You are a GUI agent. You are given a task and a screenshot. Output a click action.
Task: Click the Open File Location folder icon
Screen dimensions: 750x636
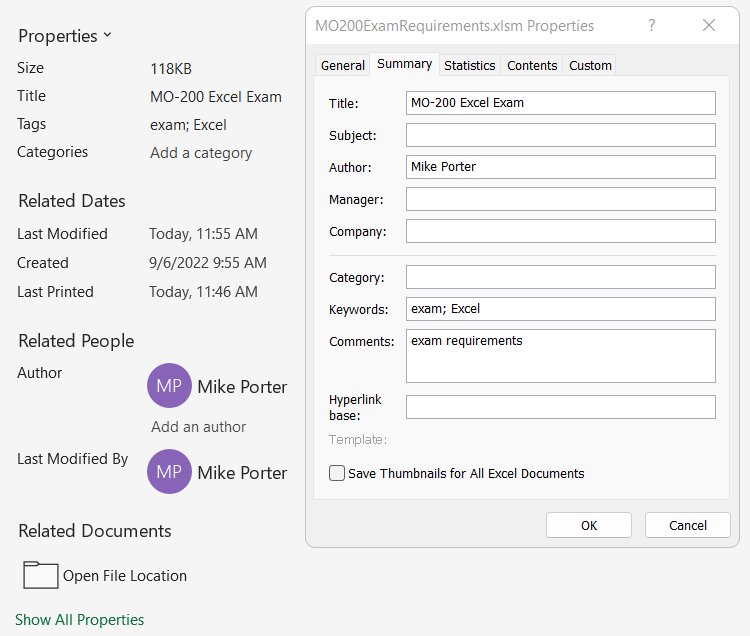point(41,574)
